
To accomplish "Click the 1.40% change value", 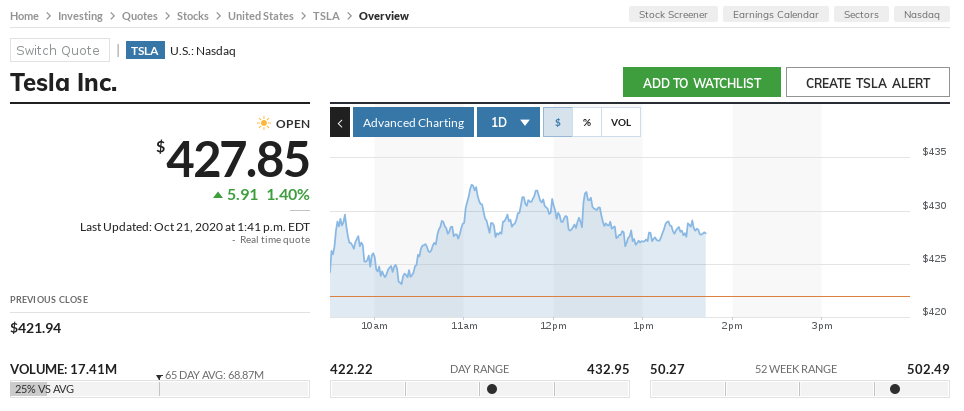I will coord(288,195).
